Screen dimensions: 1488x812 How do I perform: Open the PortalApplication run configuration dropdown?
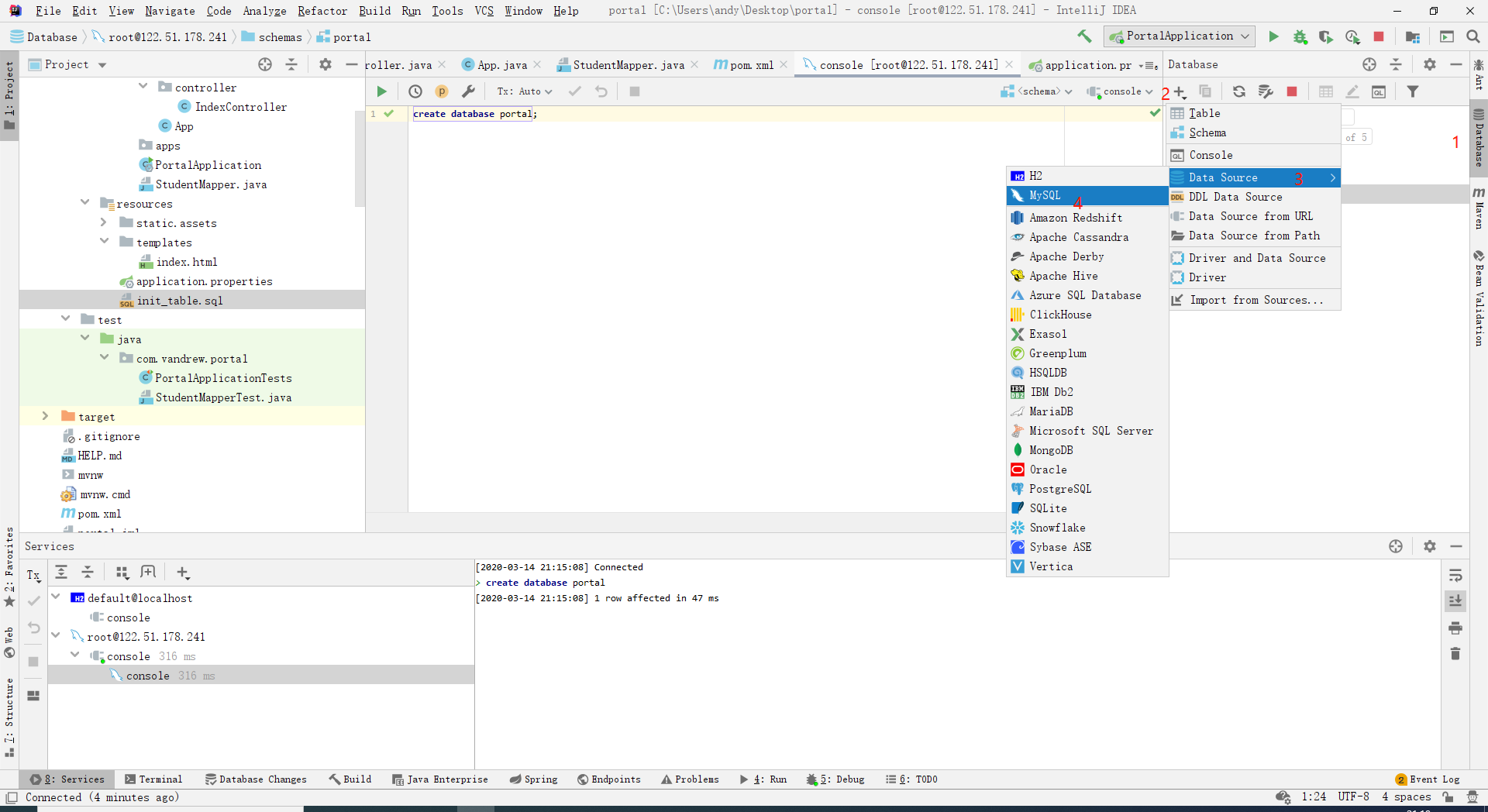coord(1180,36)
